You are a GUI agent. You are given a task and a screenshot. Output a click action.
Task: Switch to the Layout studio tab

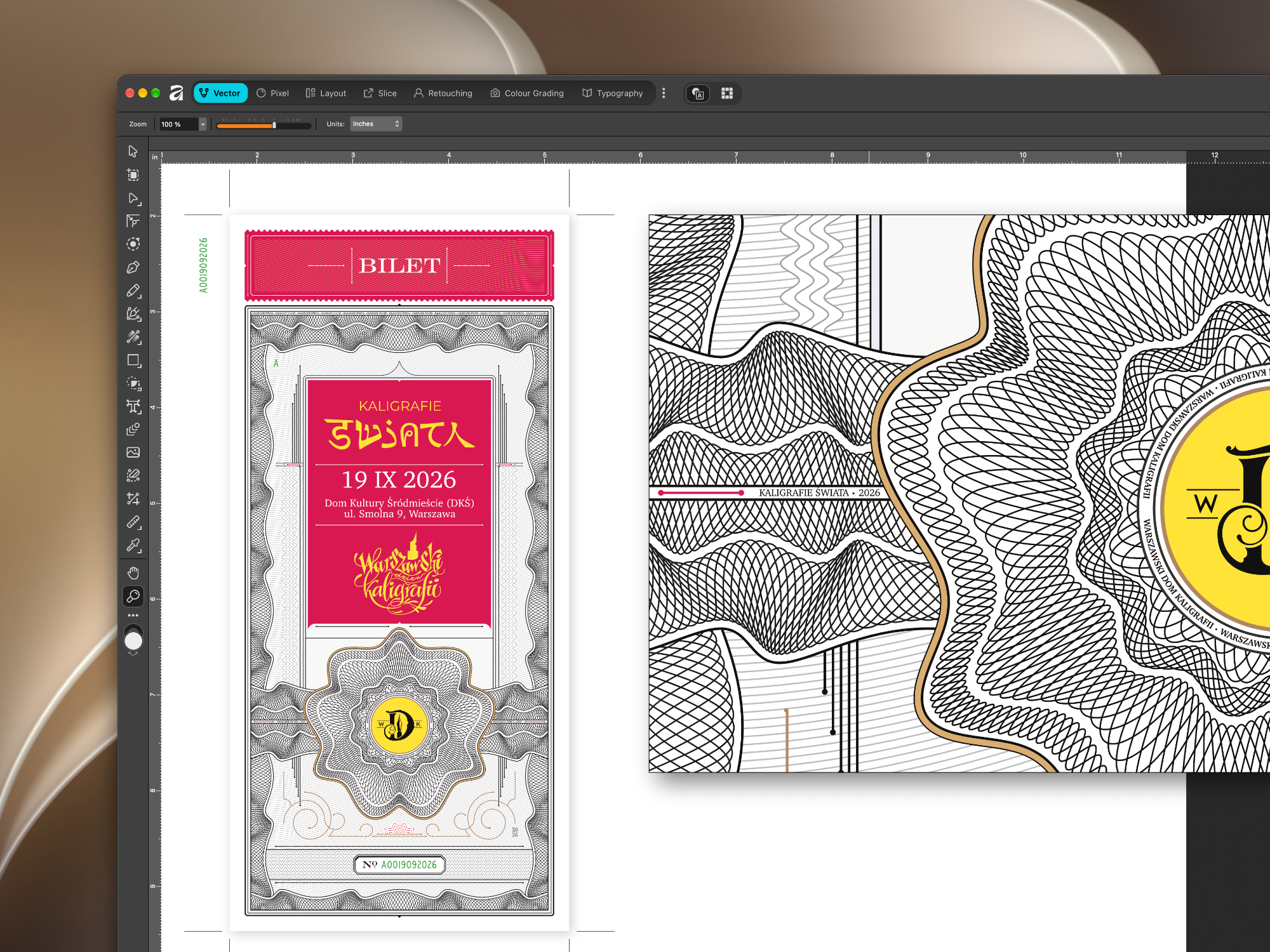[326, 93]
